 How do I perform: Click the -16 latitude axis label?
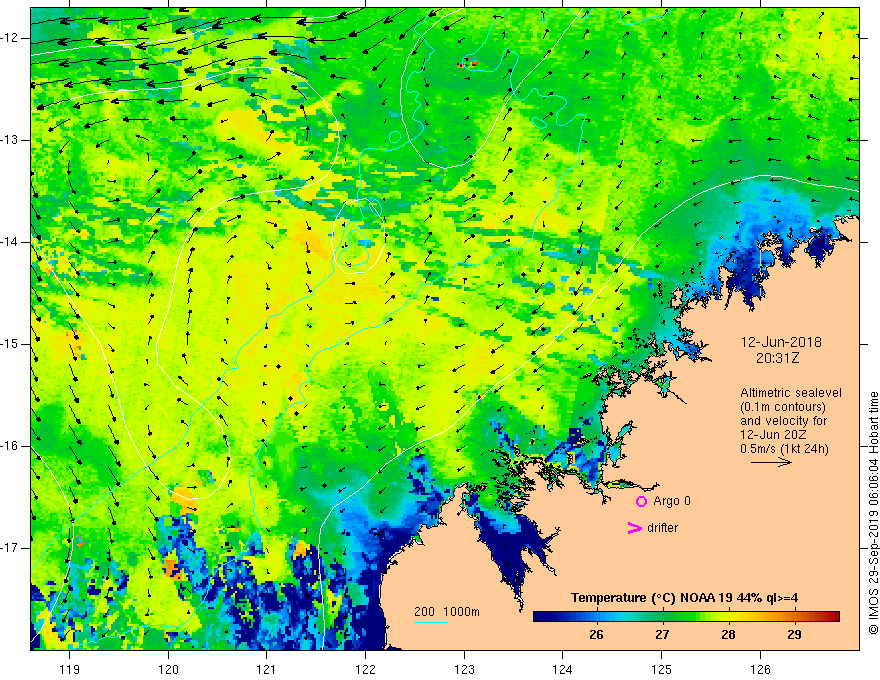click(x=11, y=446)
